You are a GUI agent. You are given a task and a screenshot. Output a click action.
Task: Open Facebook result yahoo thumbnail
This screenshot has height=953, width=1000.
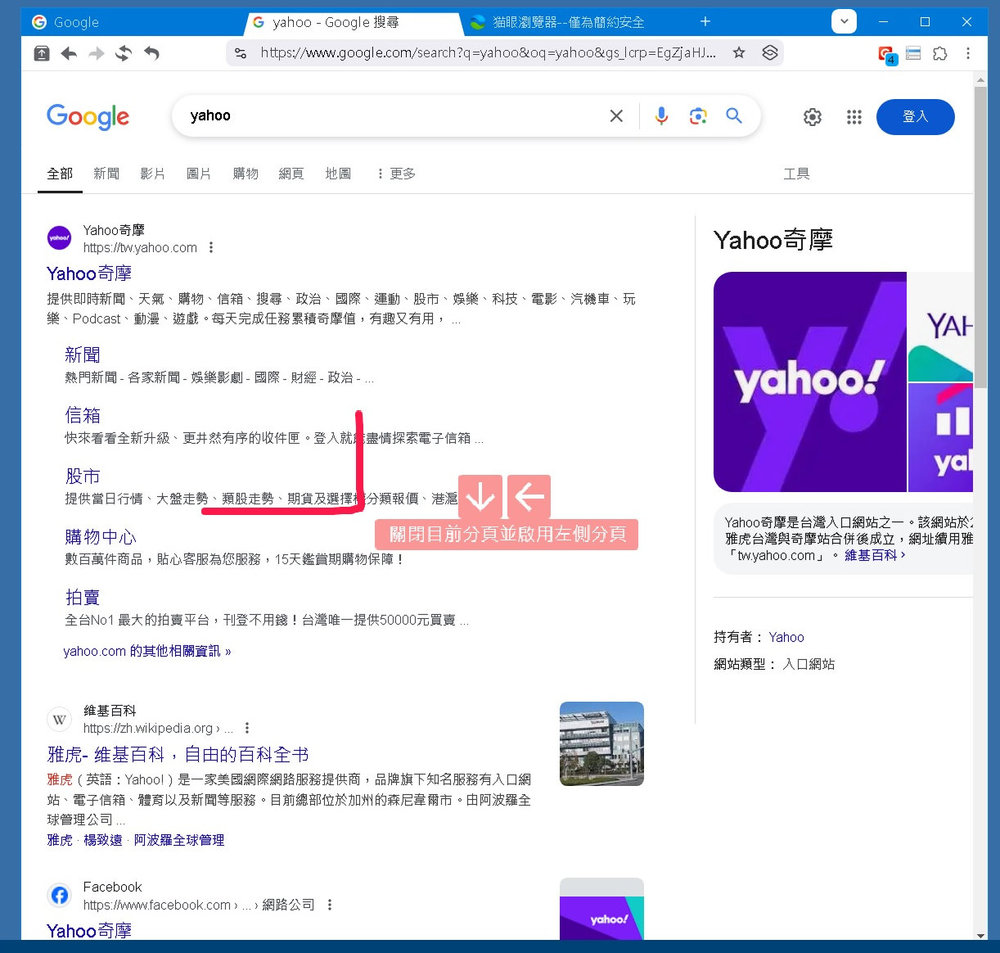click(601, 909)
